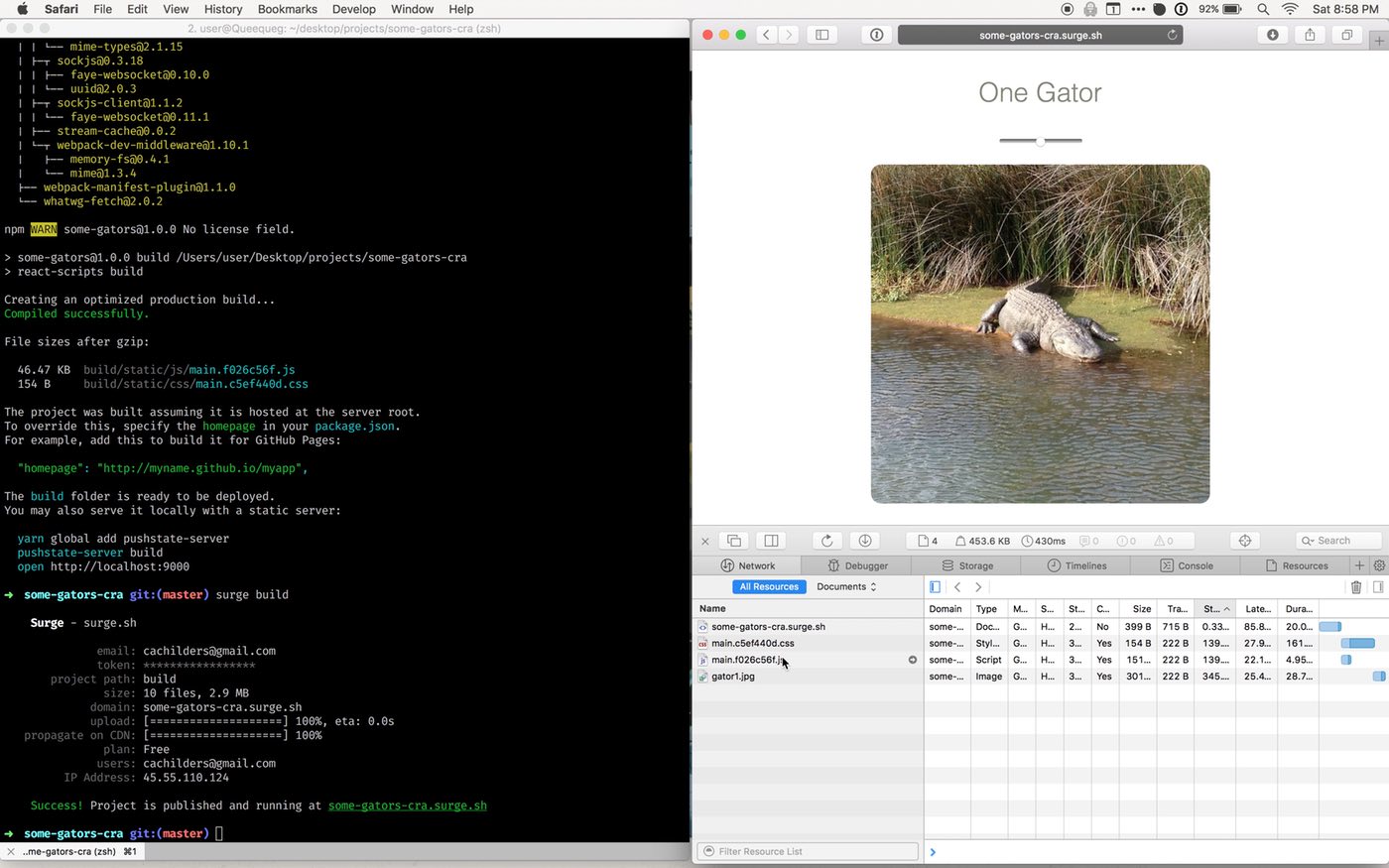This screenshot has height=868, width=1389.
Task: Start element selection crosshair
Action: point(1245,541)
